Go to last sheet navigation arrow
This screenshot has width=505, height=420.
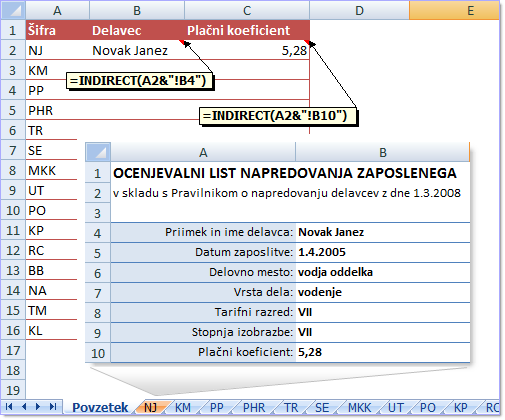pos(53,407)
